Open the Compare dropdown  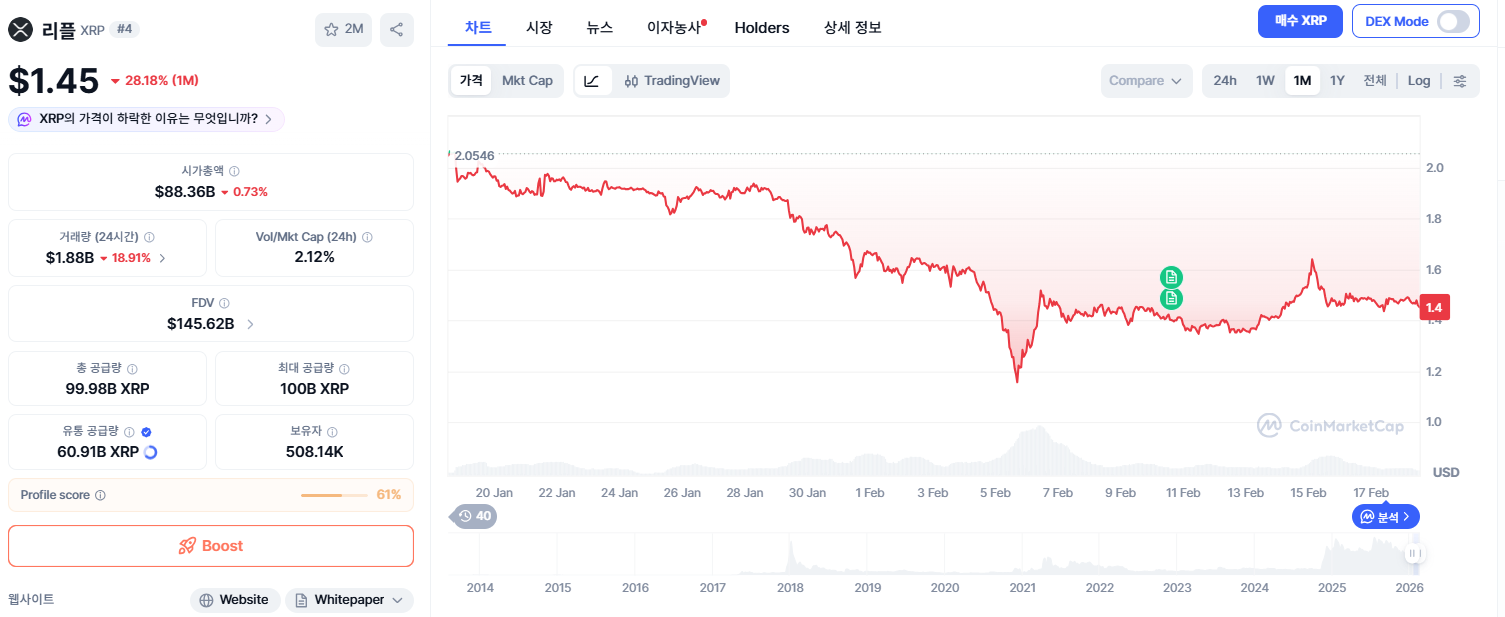[1146, 81]
